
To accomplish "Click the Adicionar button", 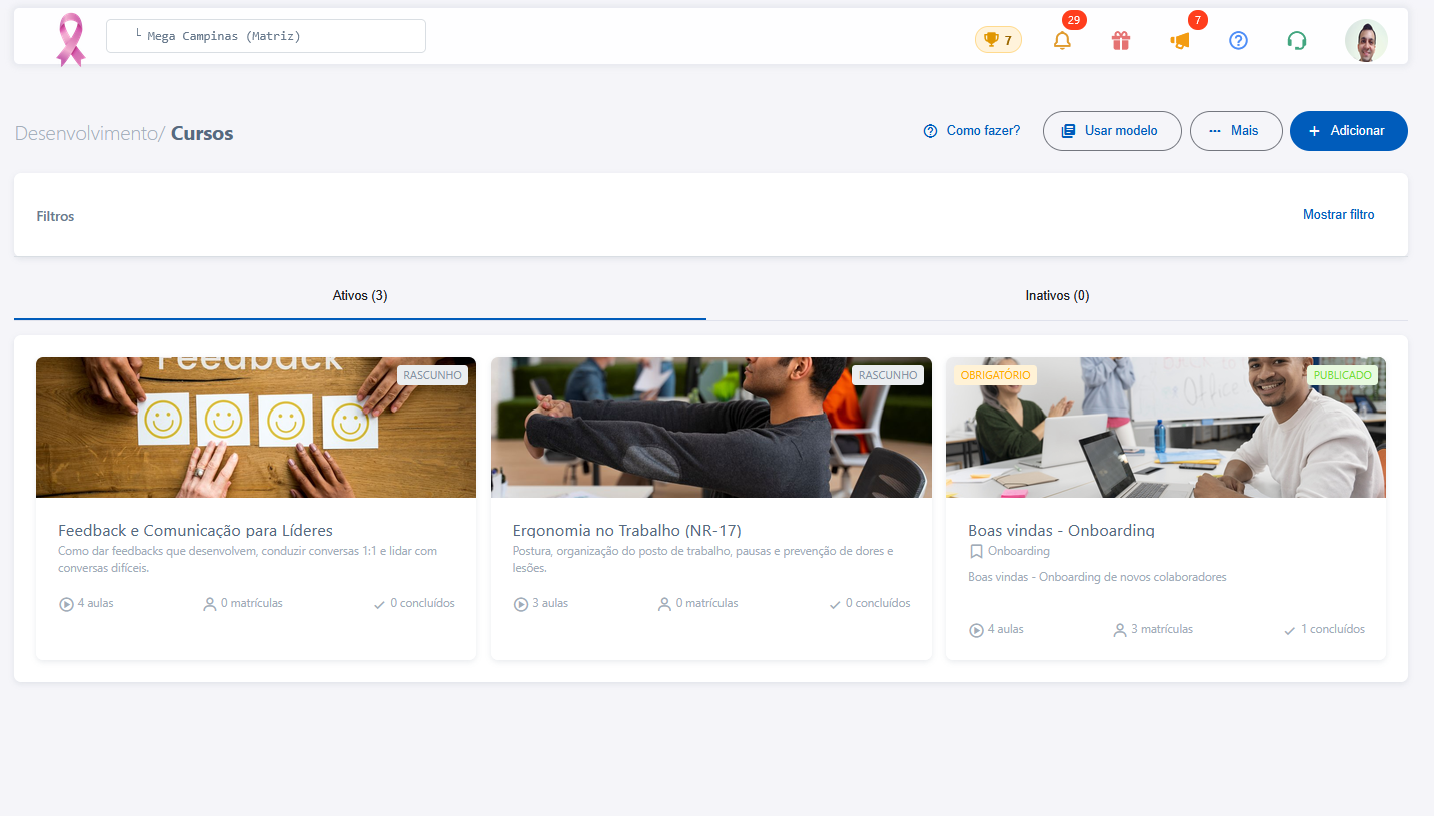I will point(1349,131).
